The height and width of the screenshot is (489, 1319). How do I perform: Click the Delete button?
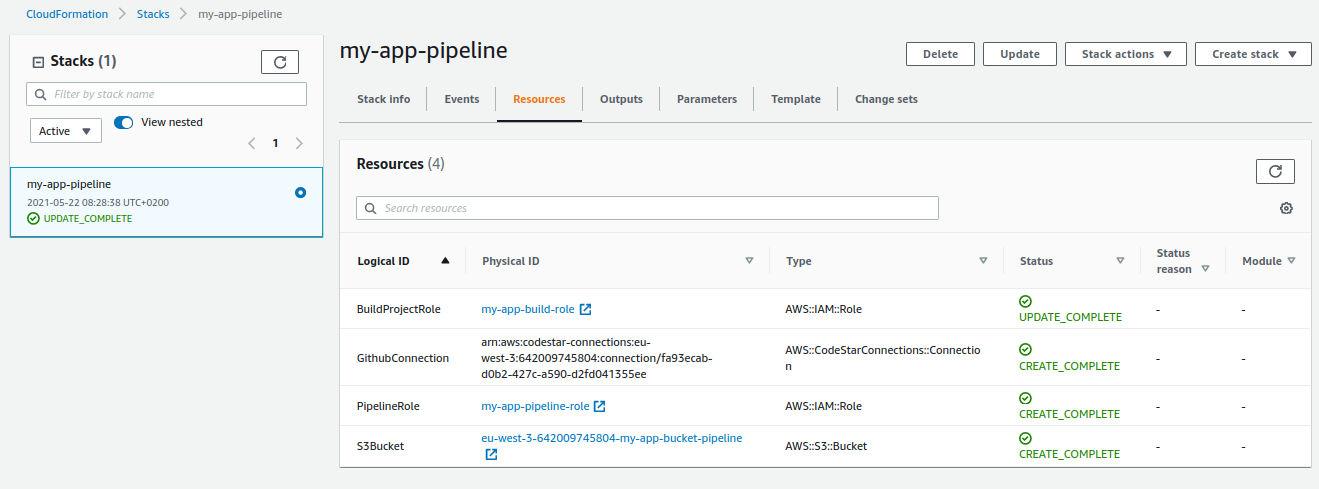[x=940, y=54]
